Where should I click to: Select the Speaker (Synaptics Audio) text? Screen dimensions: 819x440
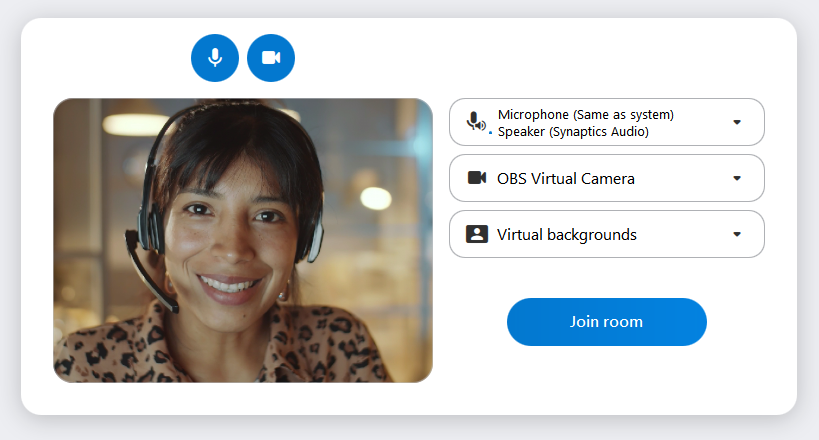(x=573, y=131)
